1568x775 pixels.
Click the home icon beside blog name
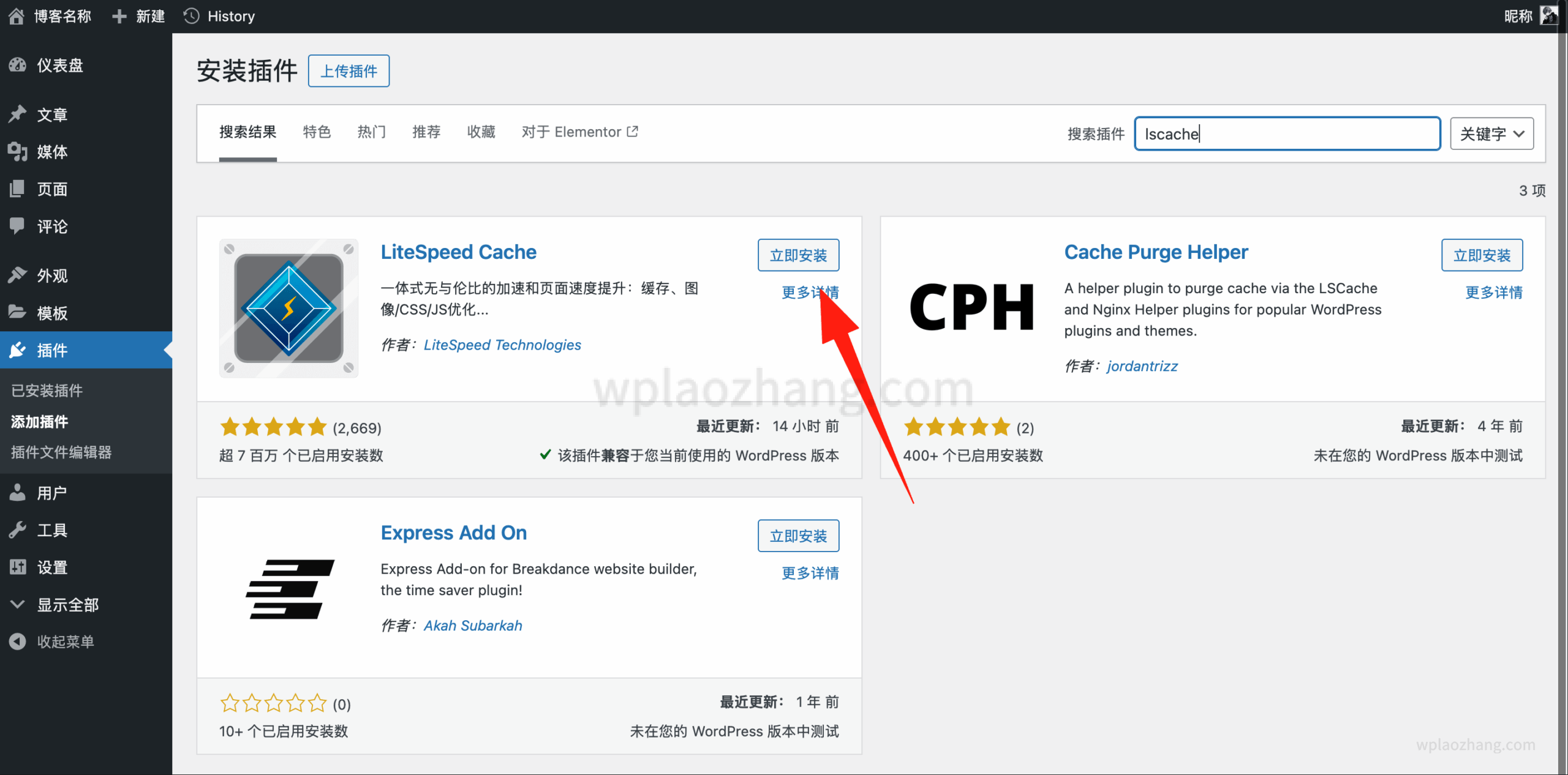(x=17, y=16)
